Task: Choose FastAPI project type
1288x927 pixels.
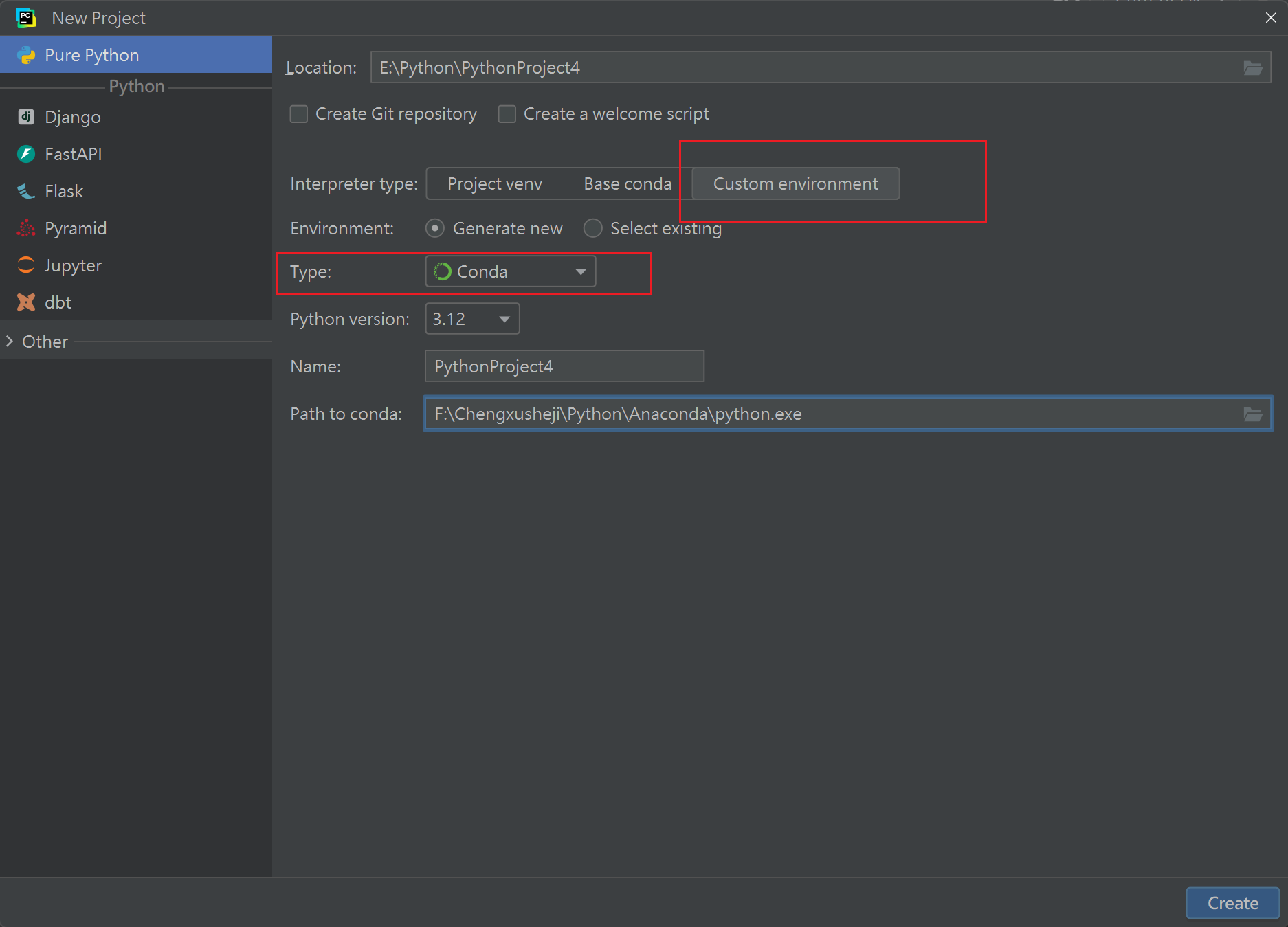Action: 136,154
